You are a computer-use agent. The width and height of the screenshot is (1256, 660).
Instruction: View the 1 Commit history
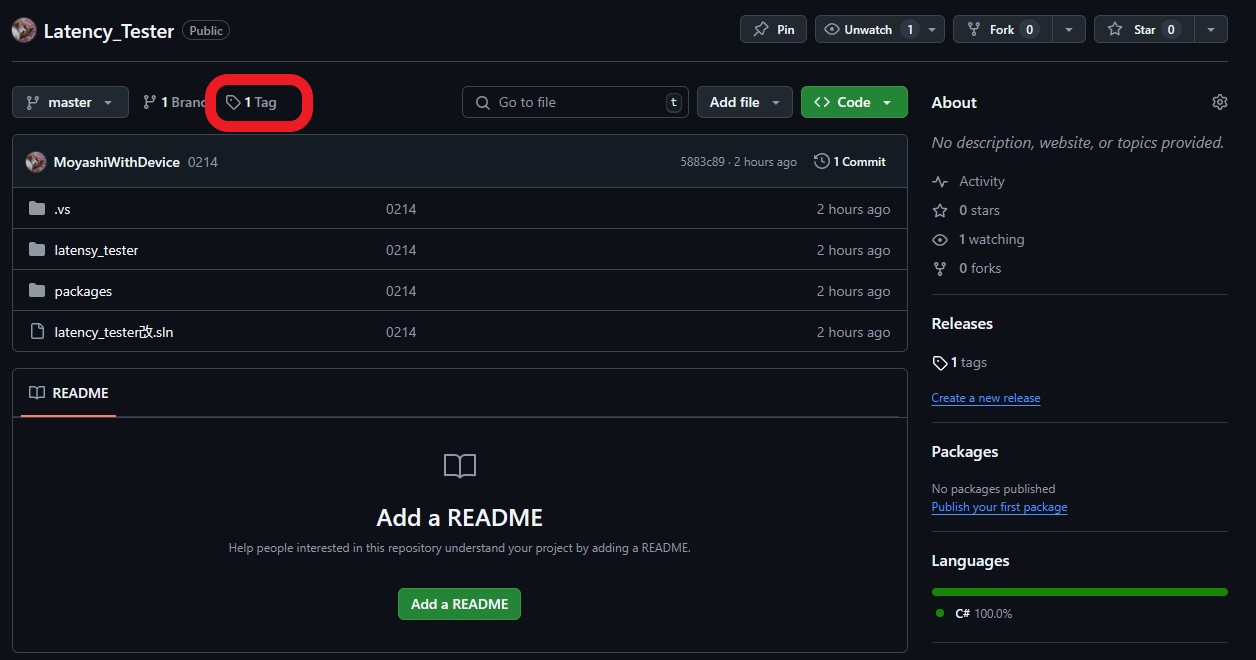click(x=850, y=161)
